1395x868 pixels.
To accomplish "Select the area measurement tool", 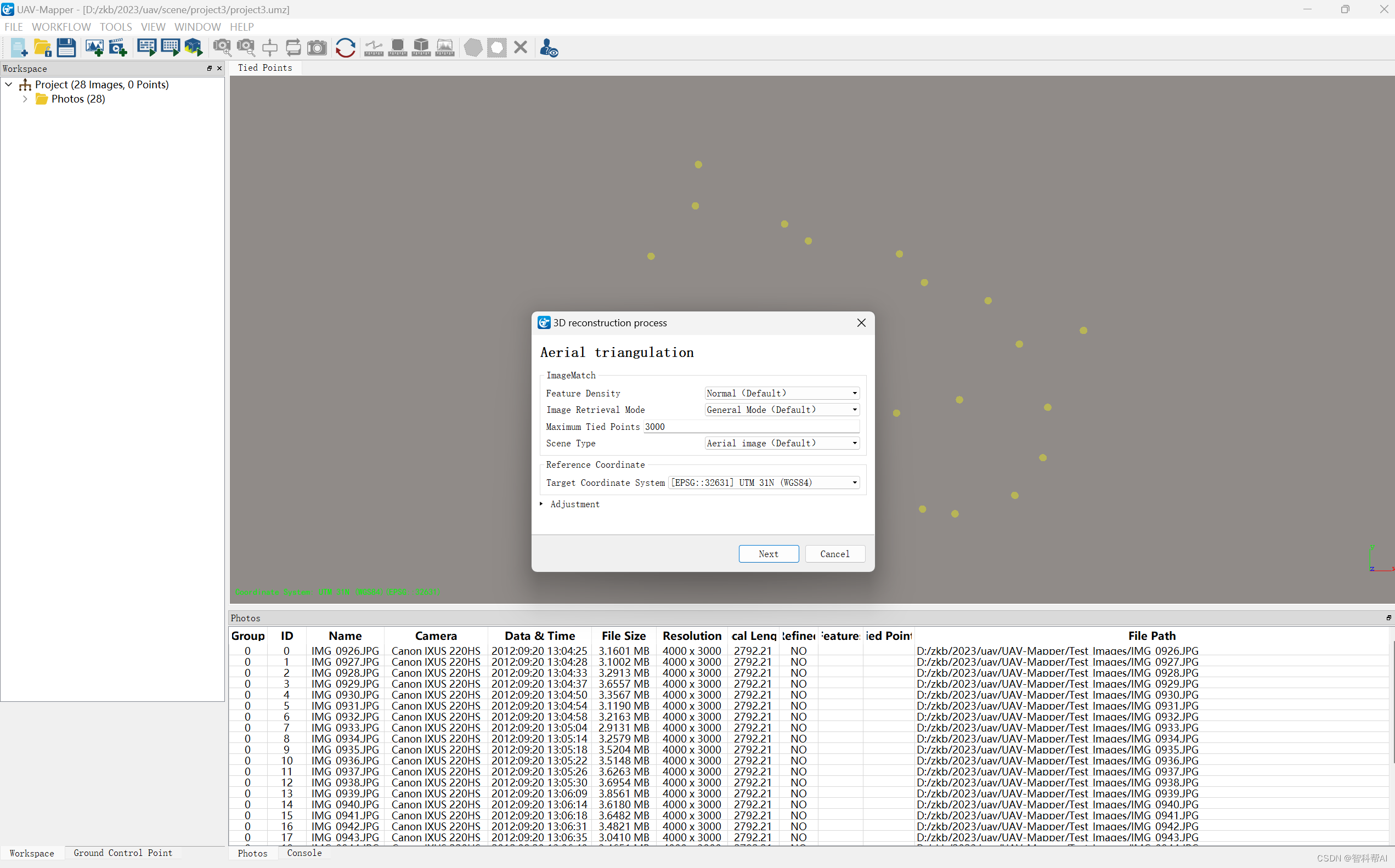I will point(397,48).
